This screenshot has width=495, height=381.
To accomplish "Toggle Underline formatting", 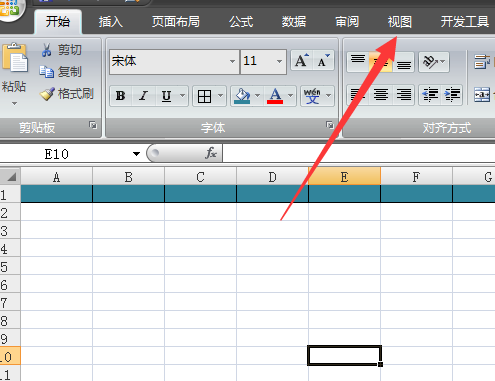I will [x=166, y=96].
